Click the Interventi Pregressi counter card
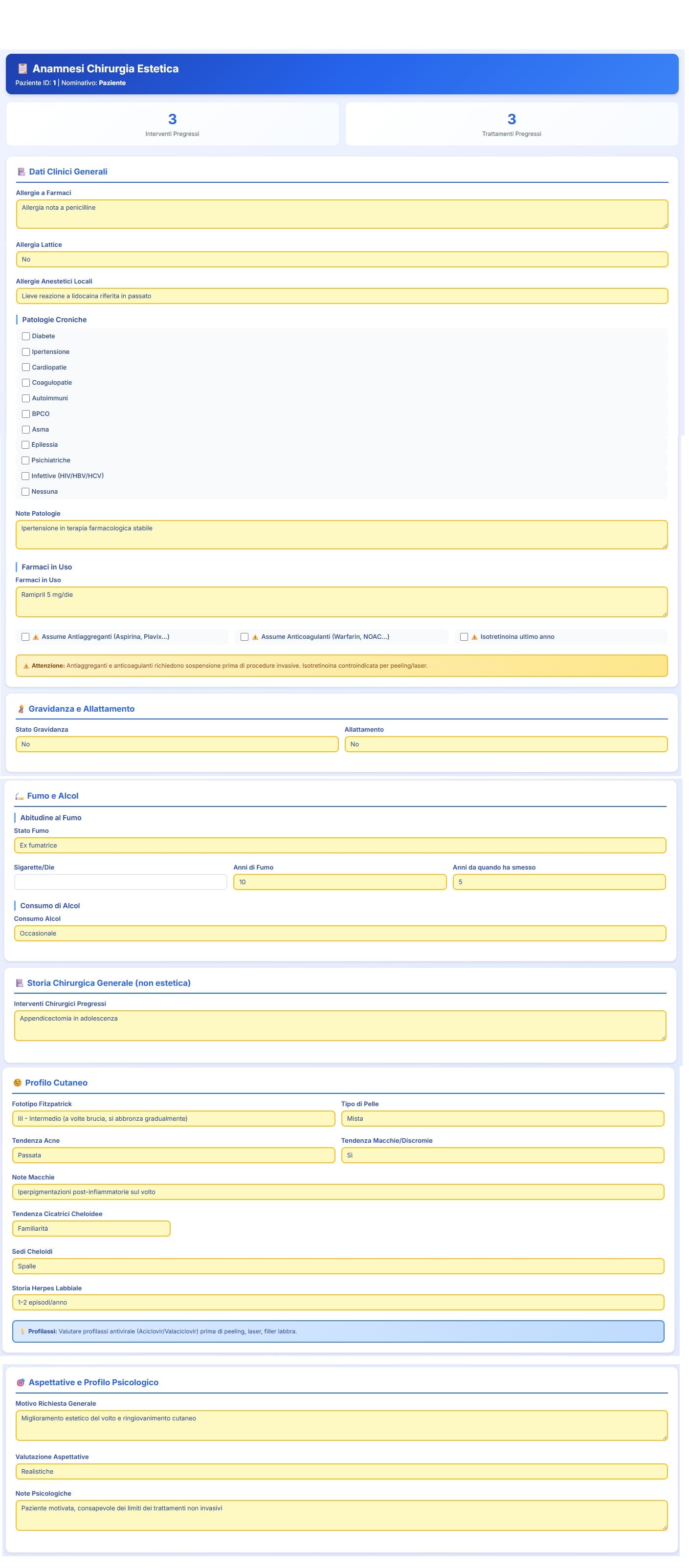Image resolution: width=689 pixels, height=1568 pixels. coord(173,124)
